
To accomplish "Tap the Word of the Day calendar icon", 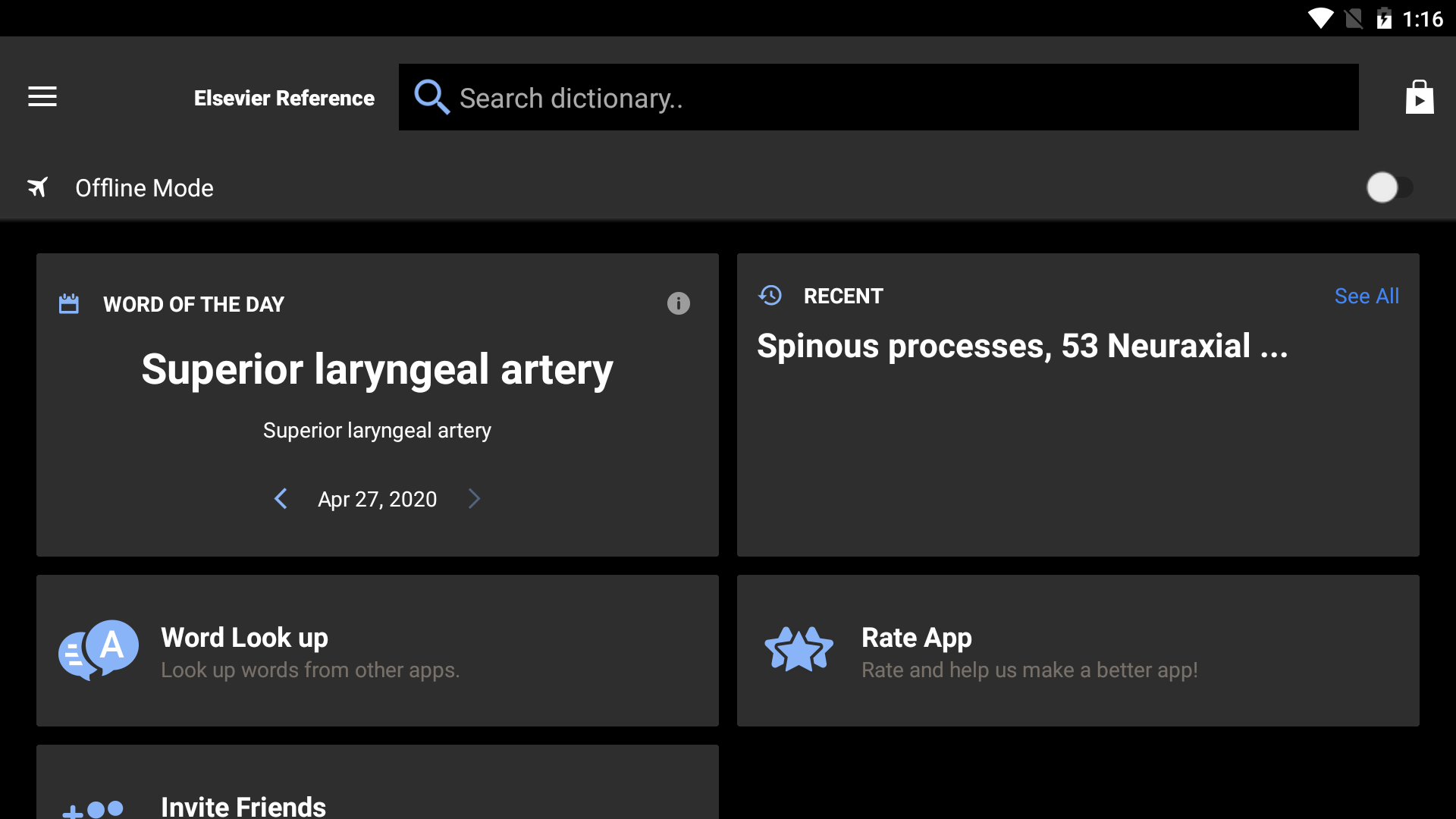I will pos(69,304).
